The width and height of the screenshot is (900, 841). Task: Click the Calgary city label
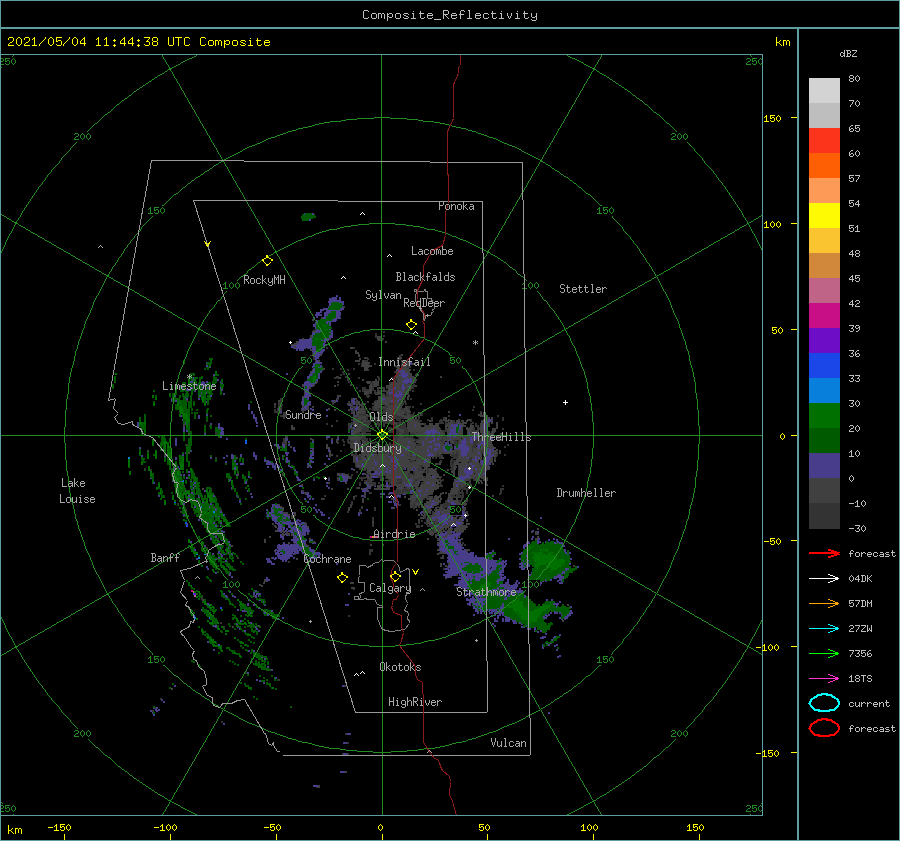tap(390, 588)
